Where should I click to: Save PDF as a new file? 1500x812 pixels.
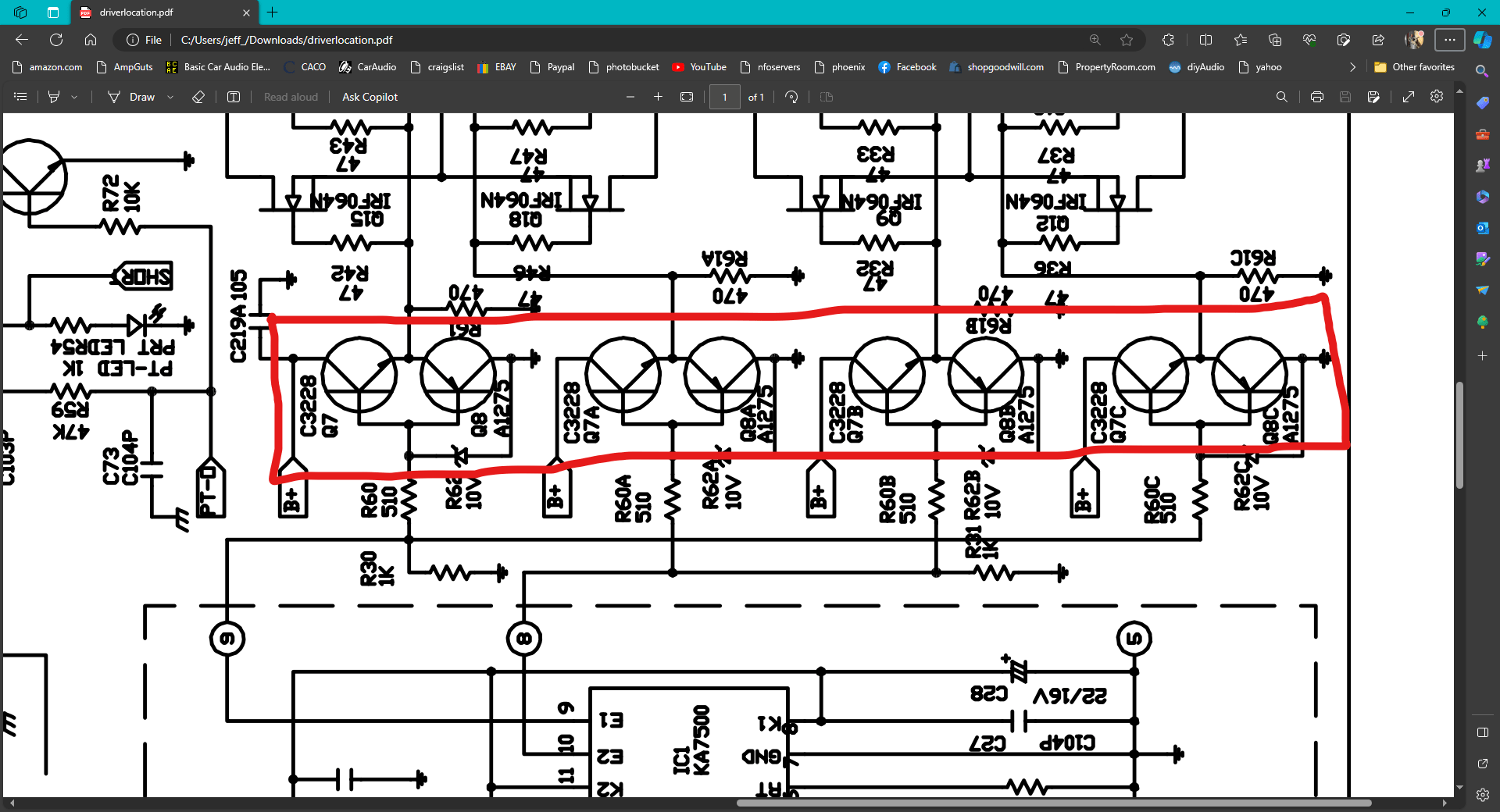1373,97
